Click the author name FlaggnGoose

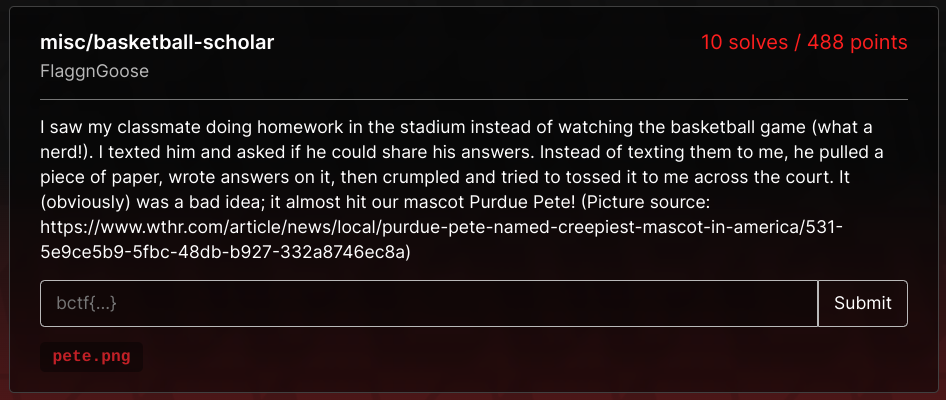pyautogui.click(x=95, y=72)
